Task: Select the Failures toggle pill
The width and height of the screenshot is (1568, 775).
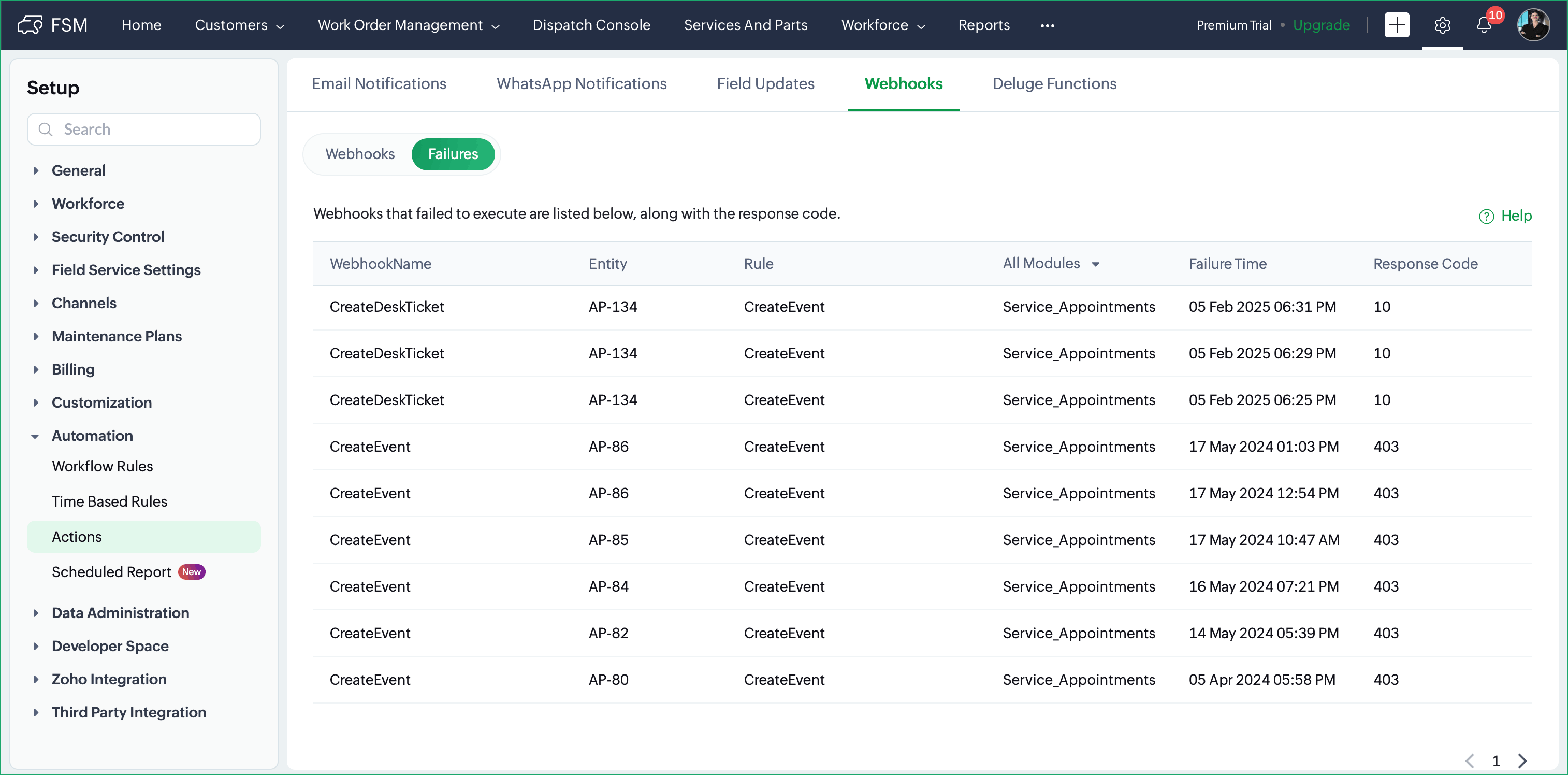Action: click(453, 154)
